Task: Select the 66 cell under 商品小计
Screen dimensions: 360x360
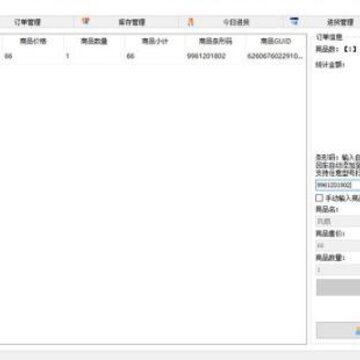Action: (x=155, y=56)
